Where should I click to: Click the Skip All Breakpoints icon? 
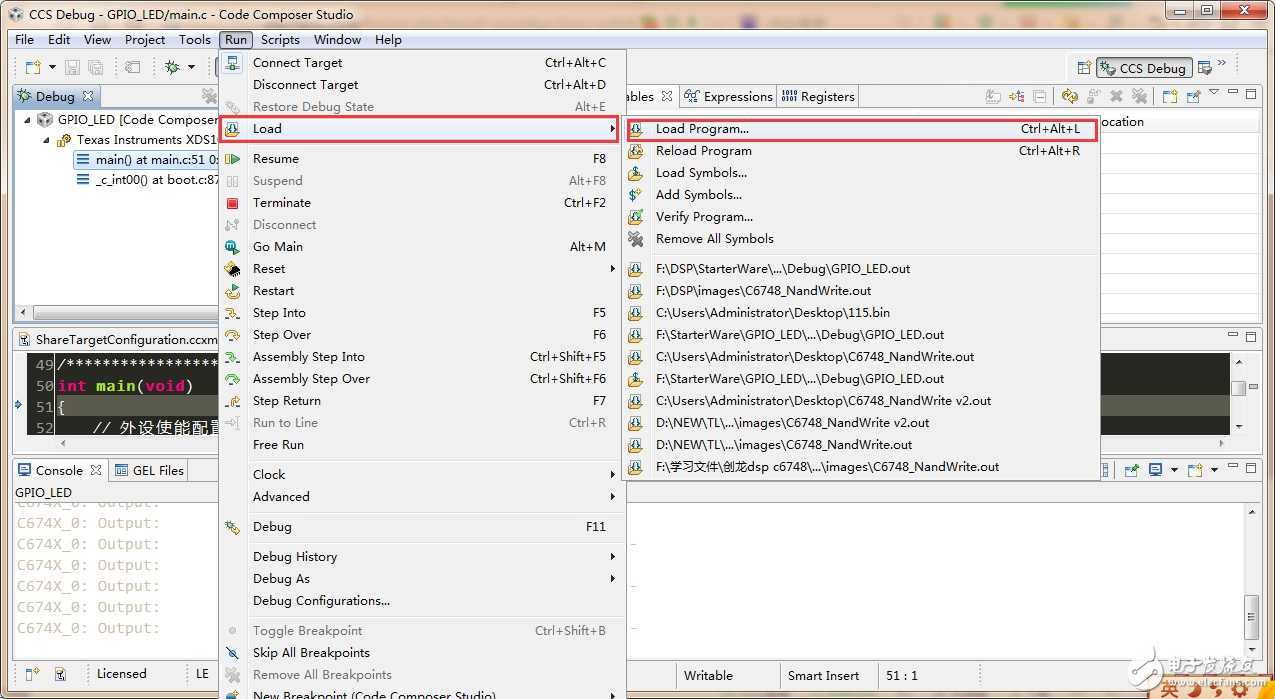233,653
